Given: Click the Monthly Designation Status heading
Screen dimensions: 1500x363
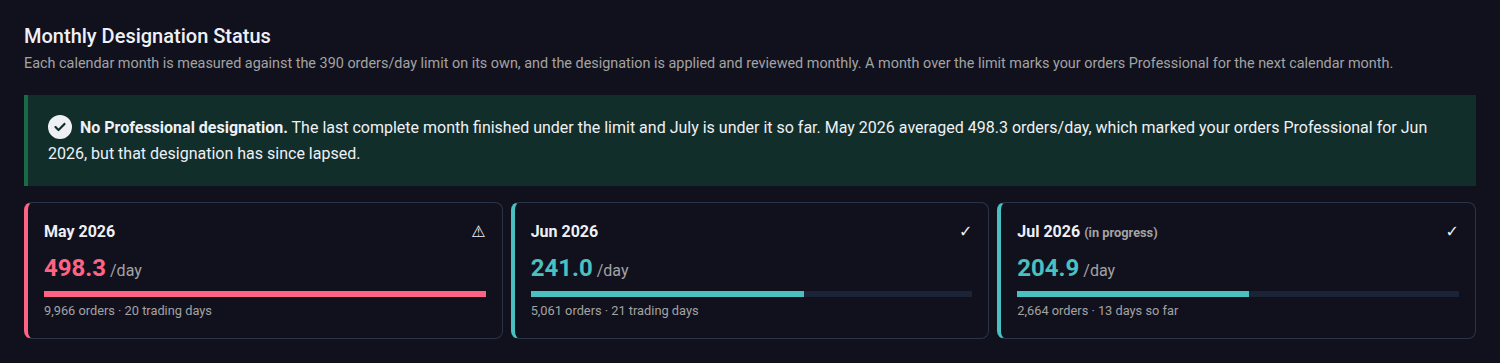Looking at the screenshot, I should [147, 36].
